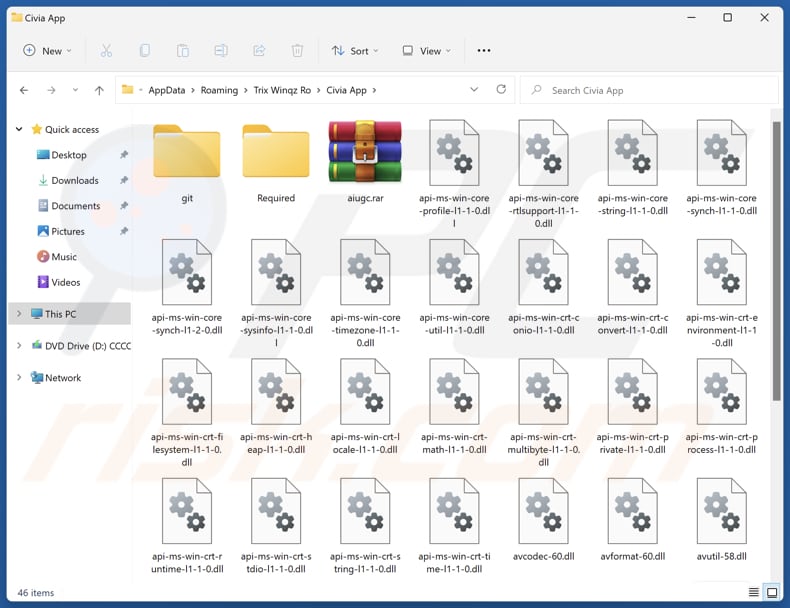
Task: Open Documents in Quick access
Action: pyautogui.click(x=76, y=206)
